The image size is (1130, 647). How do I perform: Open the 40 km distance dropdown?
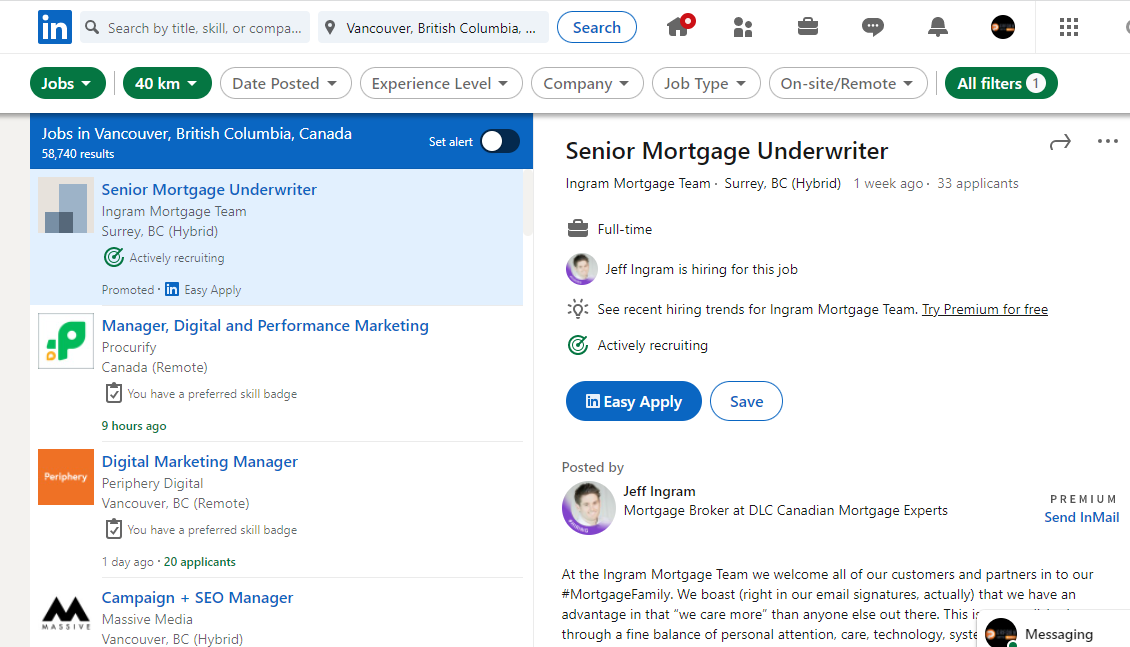167,84
